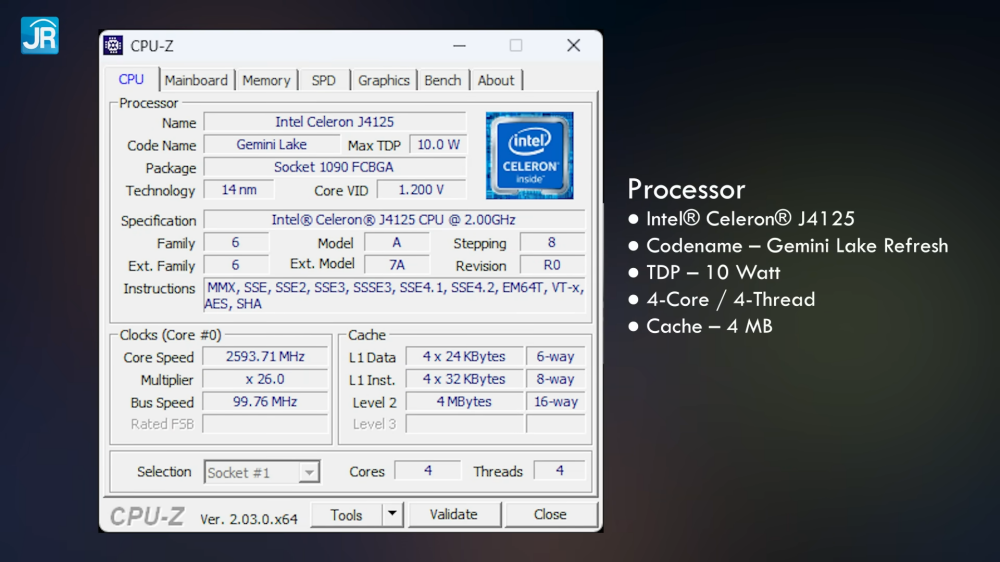Open the Memory tab
This screenshot has width=1000, height=562.
click(266, 80)
